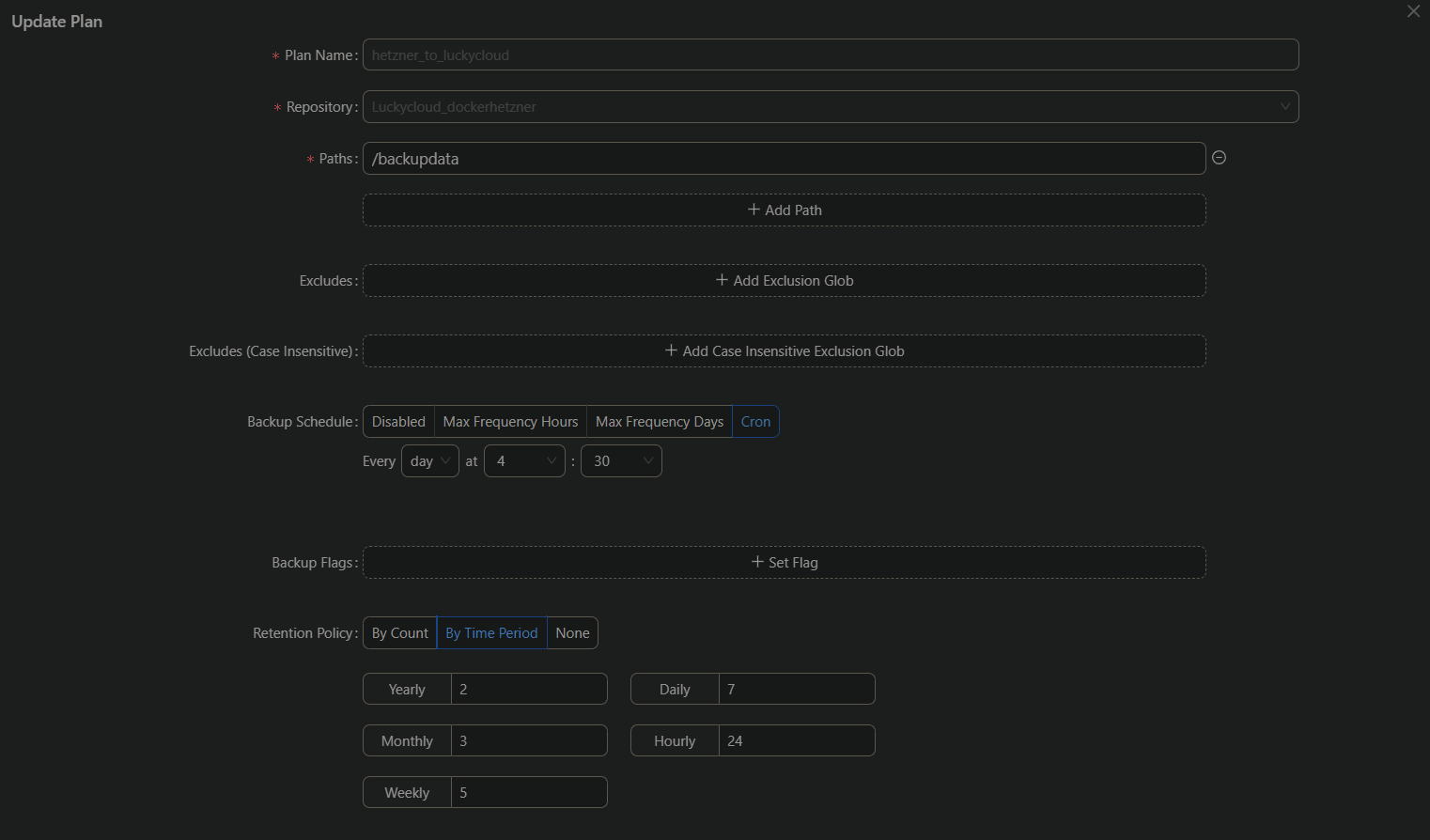
Task: Select Disabled backup schedule option
Action: click(x=398, y=422)
